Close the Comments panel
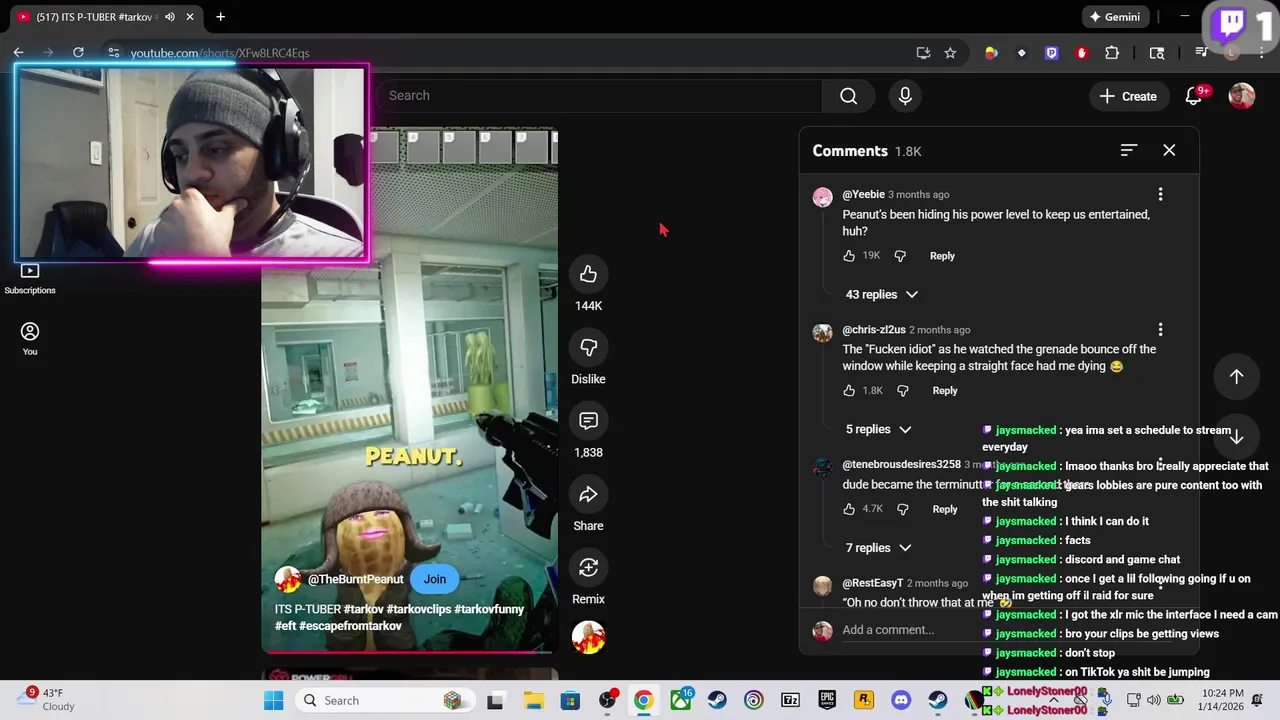Screen dimensions: 1280x720 pos(1169,150)
